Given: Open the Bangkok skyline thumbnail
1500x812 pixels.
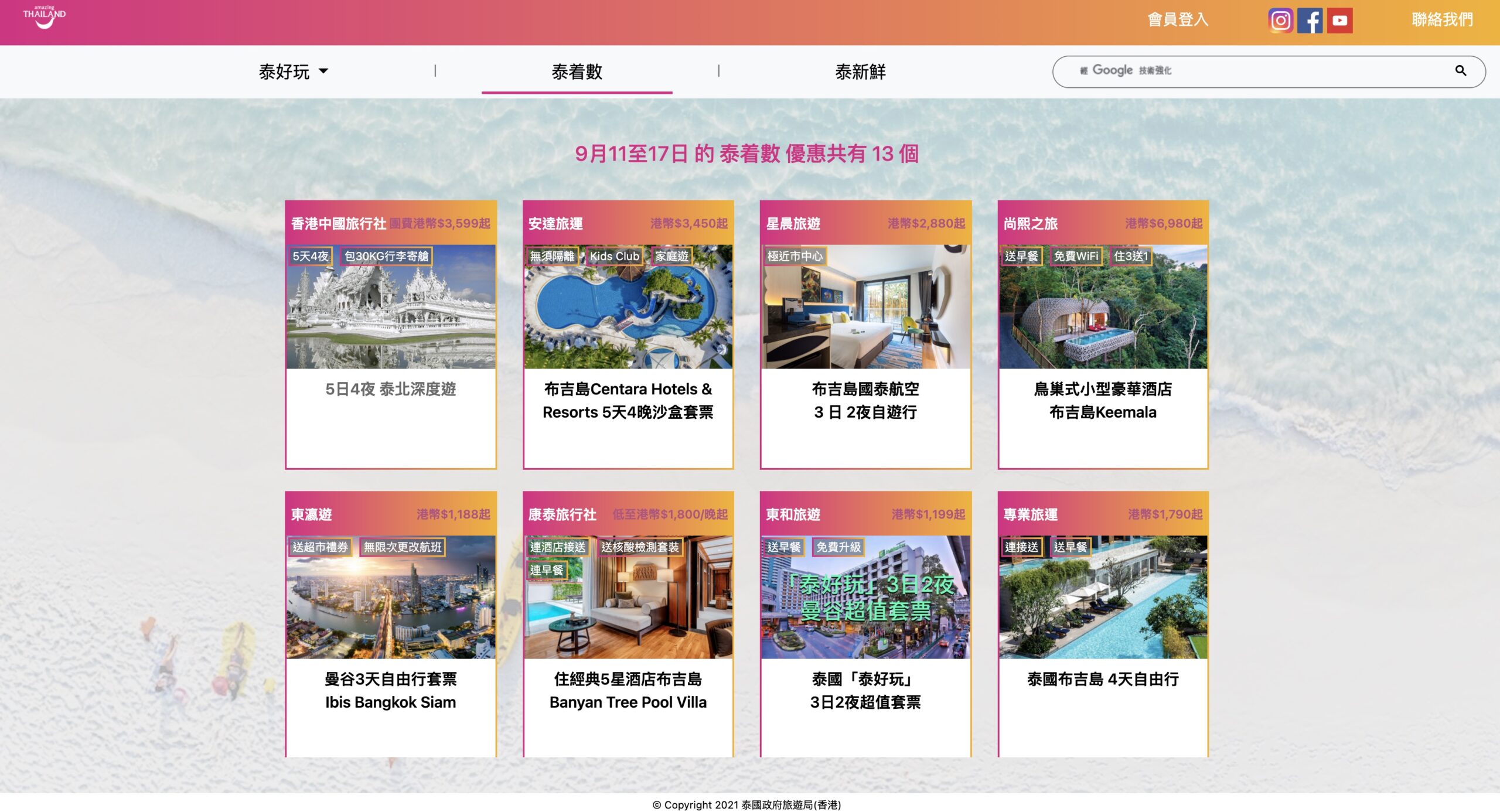Looking at the screenshot, I should (x=391, y=597).
